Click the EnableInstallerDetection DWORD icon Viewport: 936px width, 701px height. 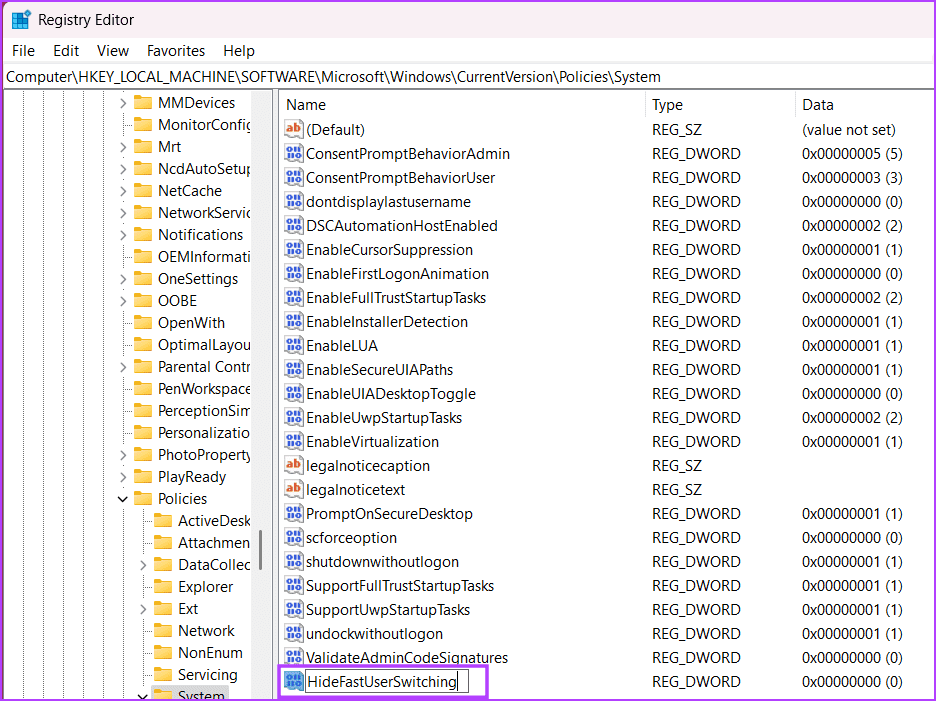[x=293, y=321]
